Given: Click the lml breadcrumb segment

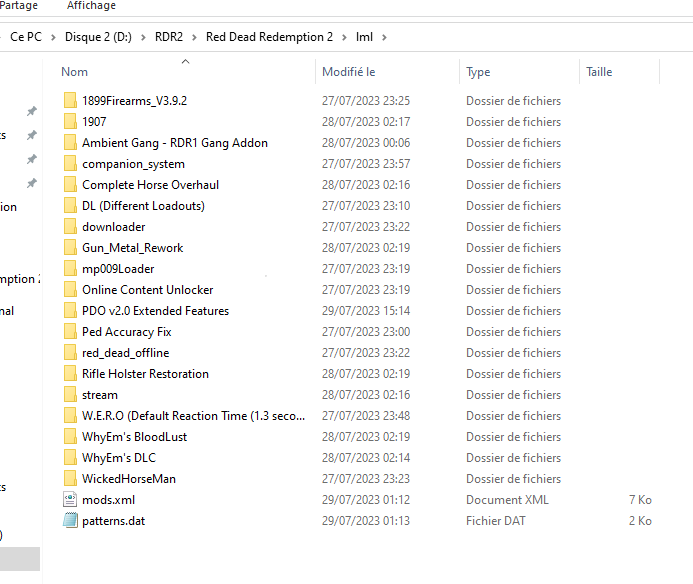Looking at the screenshot, I should click(364, 37).
